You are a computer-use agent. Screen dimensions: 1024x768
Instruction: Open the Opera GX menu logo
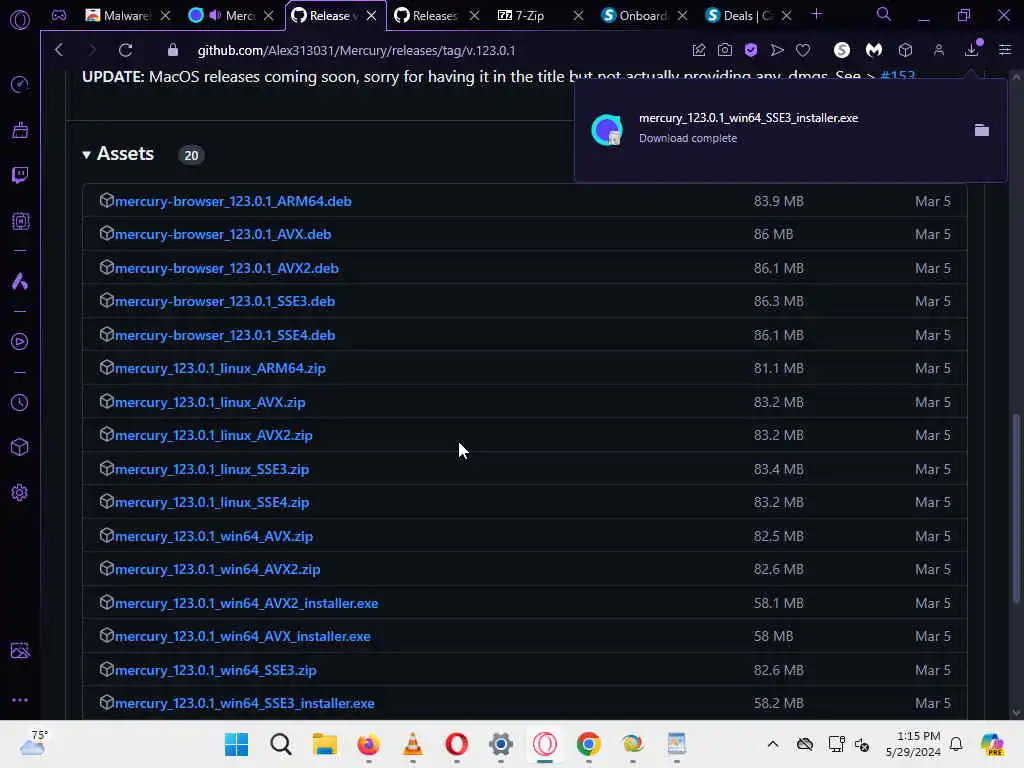pos(20,20)
